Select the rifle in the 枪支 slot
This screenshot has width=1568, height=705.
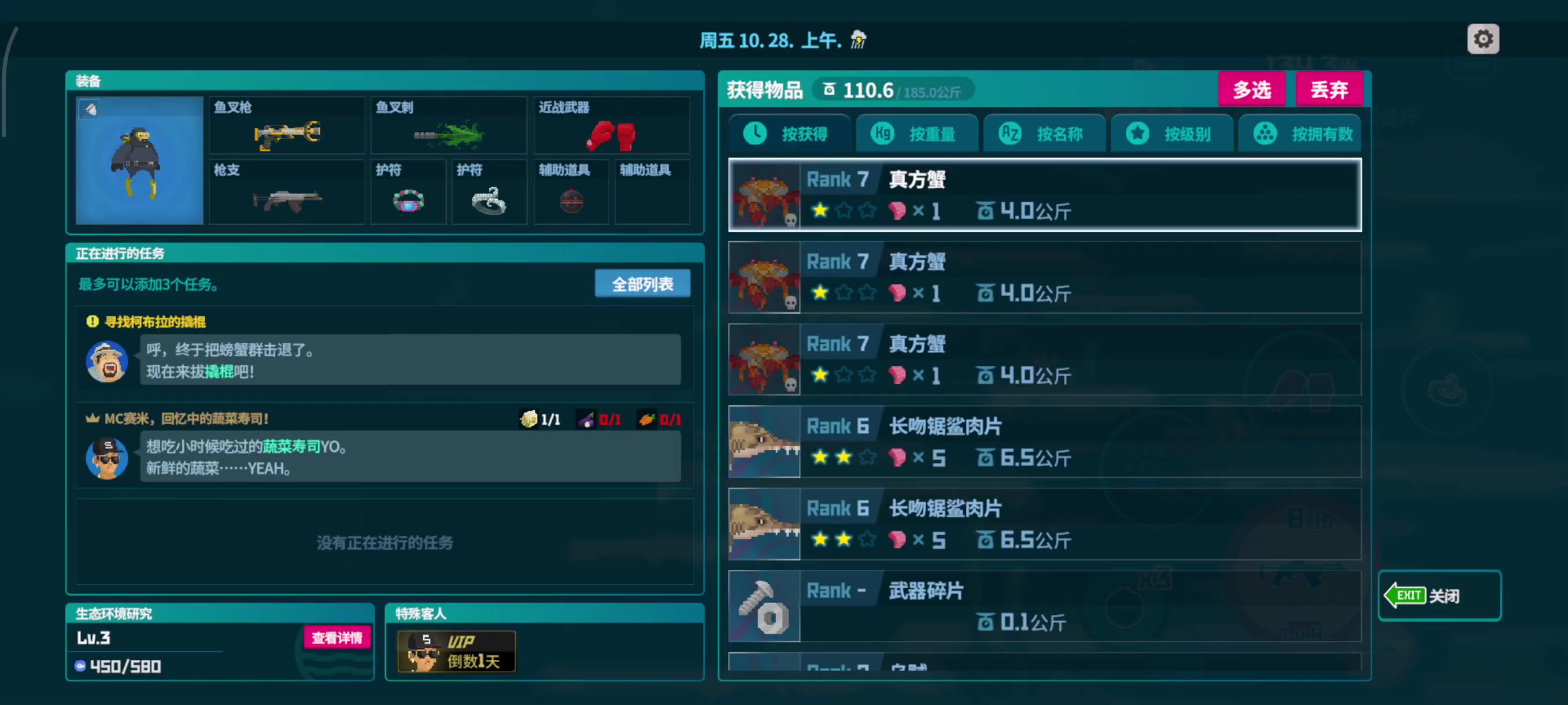(287, 192)
